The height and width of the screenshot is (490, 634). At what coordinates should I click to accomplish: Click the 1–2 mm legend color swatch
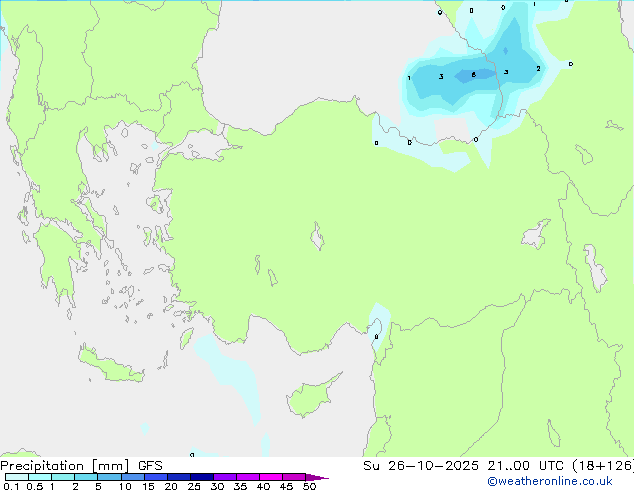63,477
